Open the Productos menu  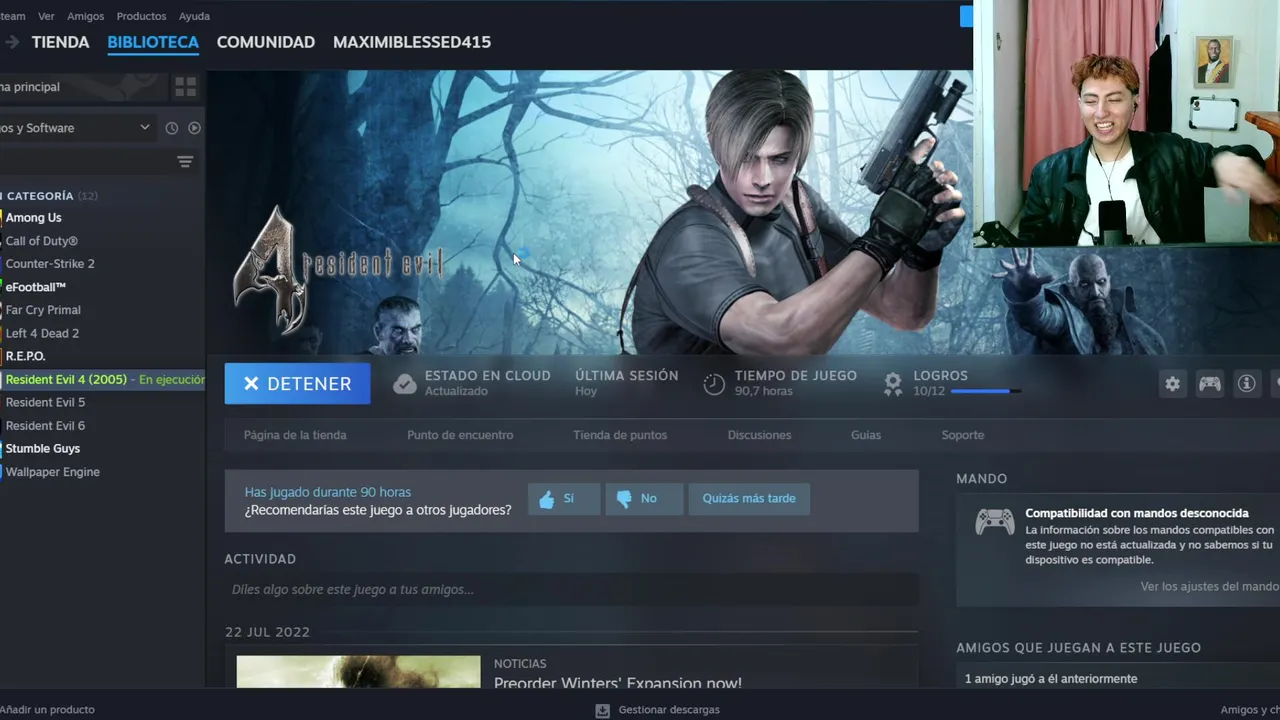coord(141,16)
